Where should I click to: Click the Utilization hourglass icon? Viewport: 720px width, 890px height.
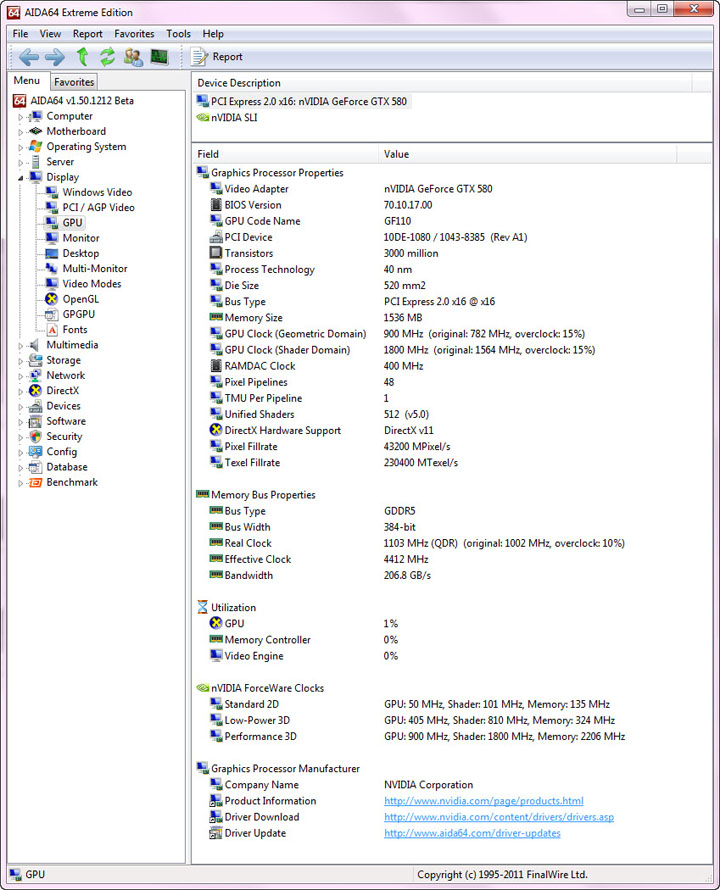coord(202,607)
